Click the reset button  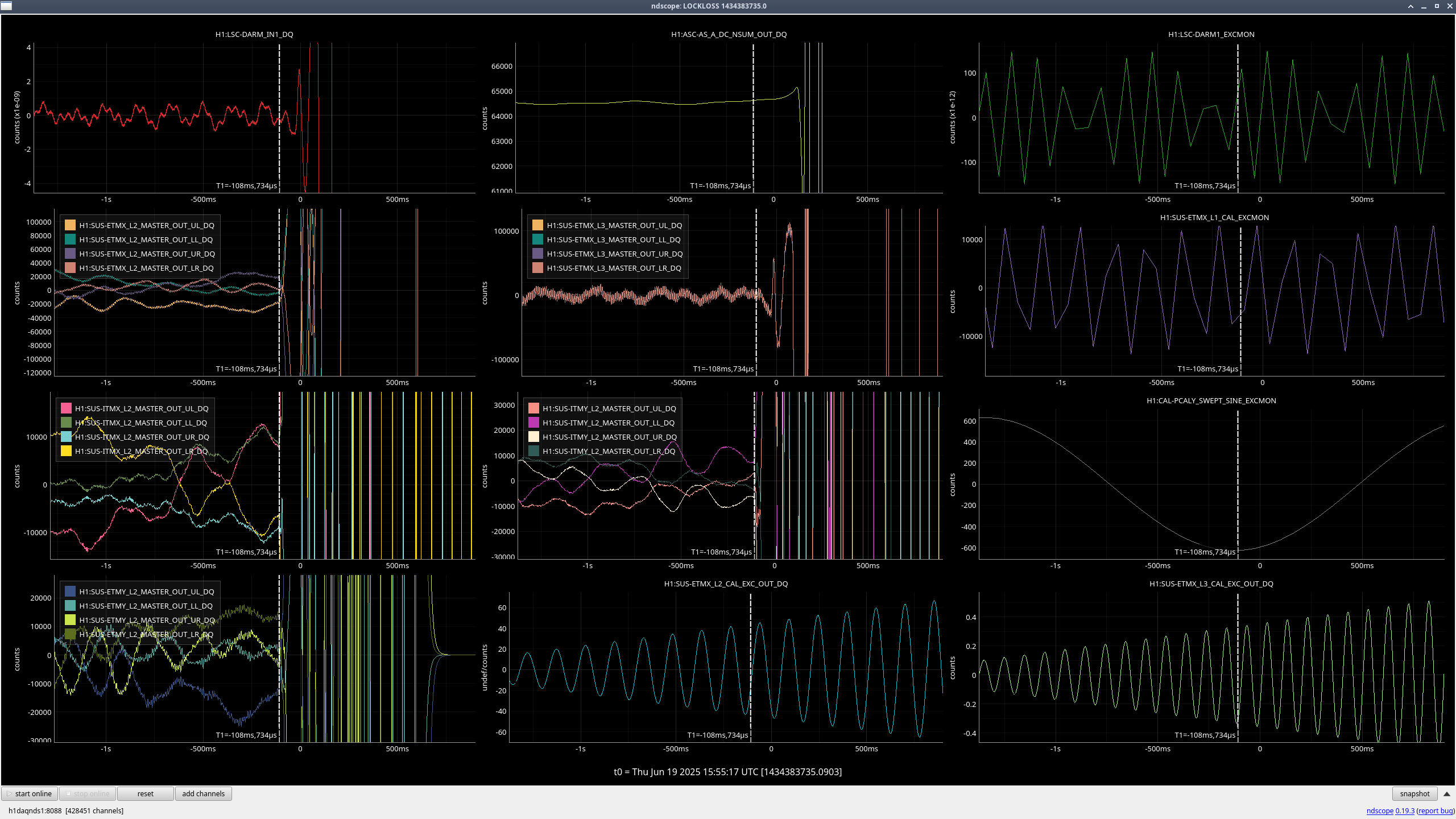point(146,793)
